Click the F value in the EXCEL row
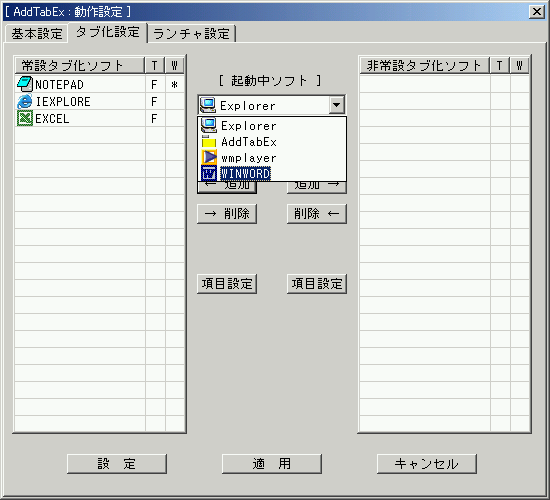 [154, 119]
